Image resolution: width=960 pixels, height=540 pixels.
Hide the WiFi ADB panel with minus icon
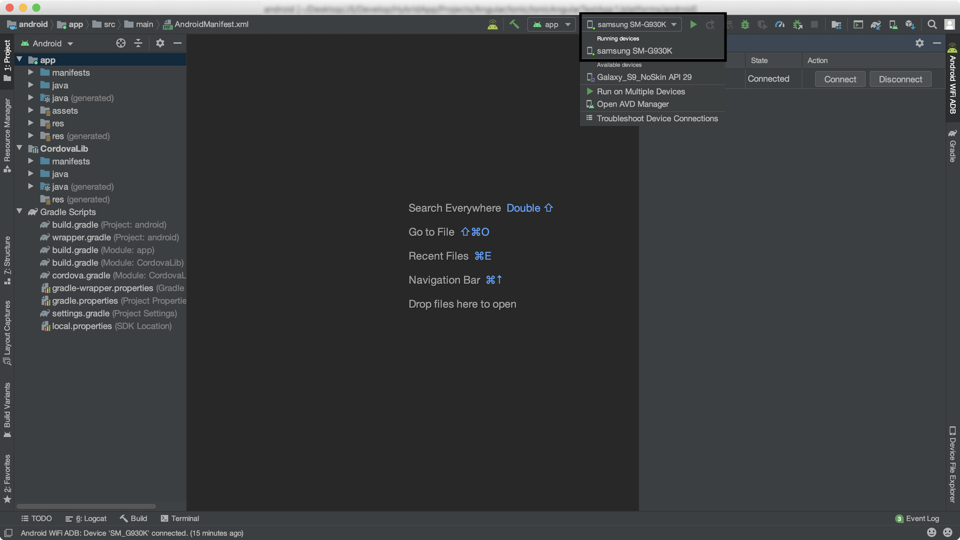[937, 43]
